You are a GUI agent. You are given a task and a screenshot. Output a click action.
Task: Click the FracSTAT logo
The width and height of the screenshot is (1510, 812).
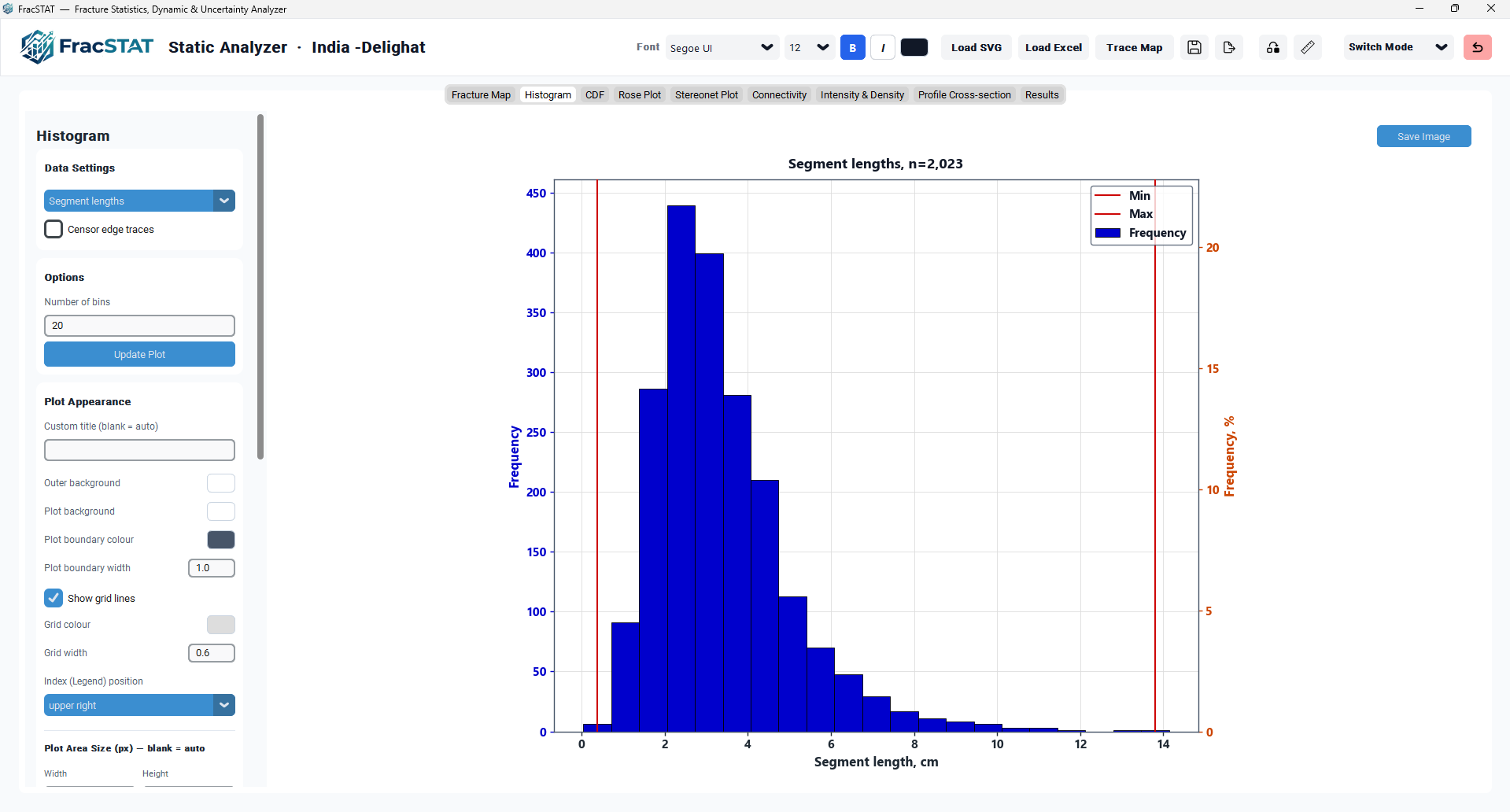click(x=87, y=47)
